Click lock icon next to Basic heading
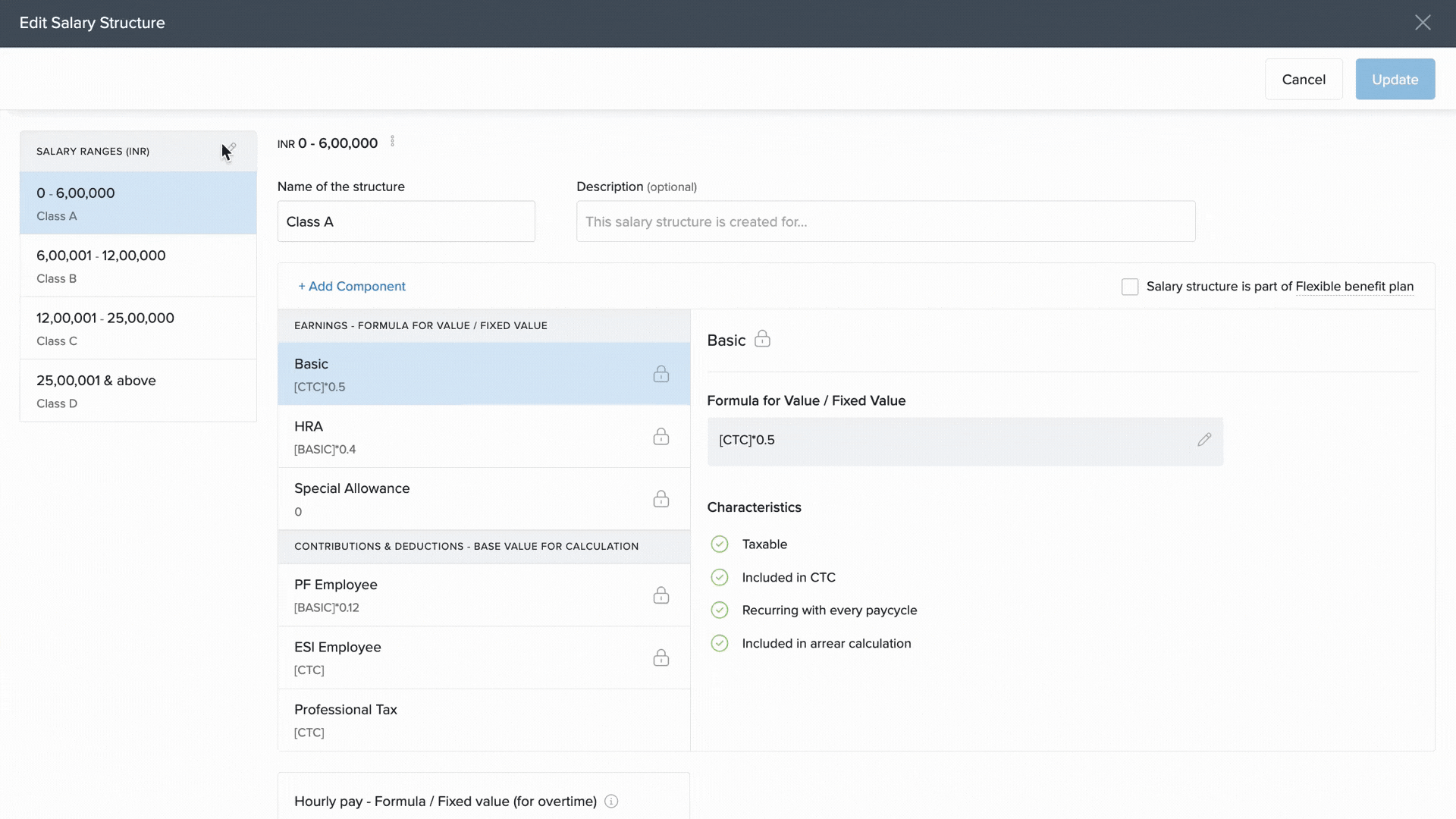This screenshot has width=1456, height=819. pyautogui.click(x=762, y=339)
